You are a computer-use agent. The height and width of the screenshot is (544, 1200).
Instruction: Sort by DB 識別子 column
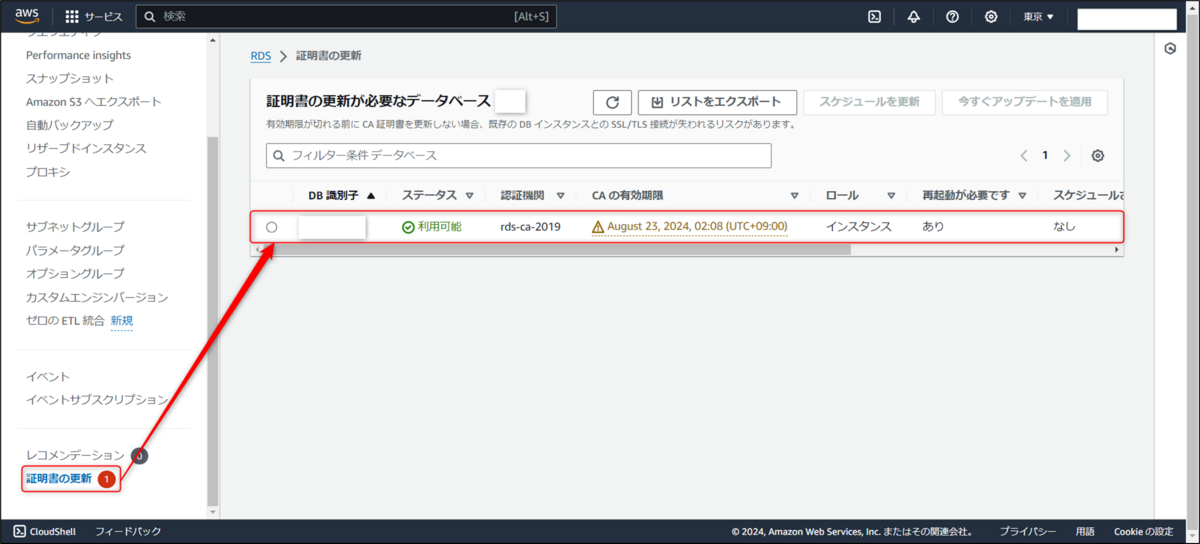342,196
